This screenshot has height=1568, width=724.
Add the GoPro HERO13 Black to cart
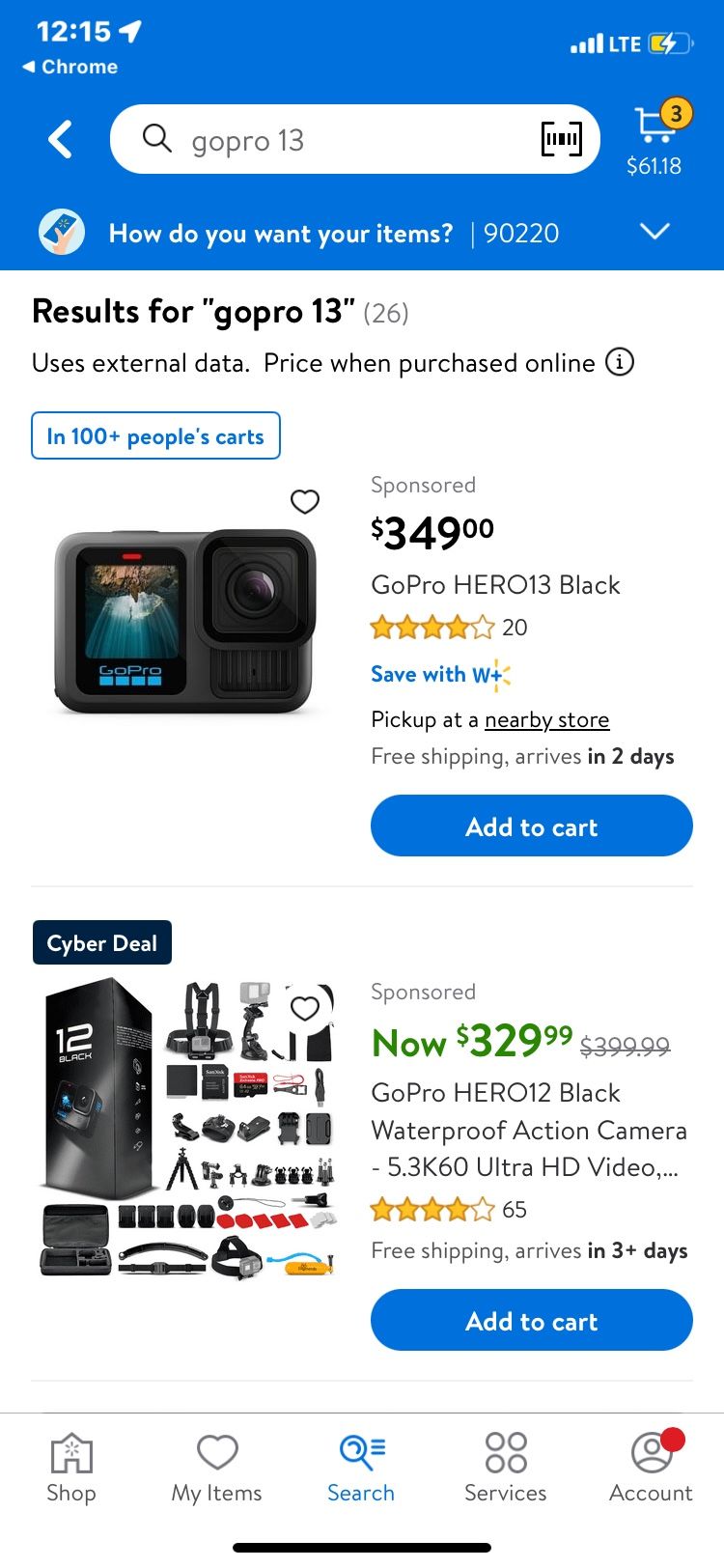click(x=531, y=826)
